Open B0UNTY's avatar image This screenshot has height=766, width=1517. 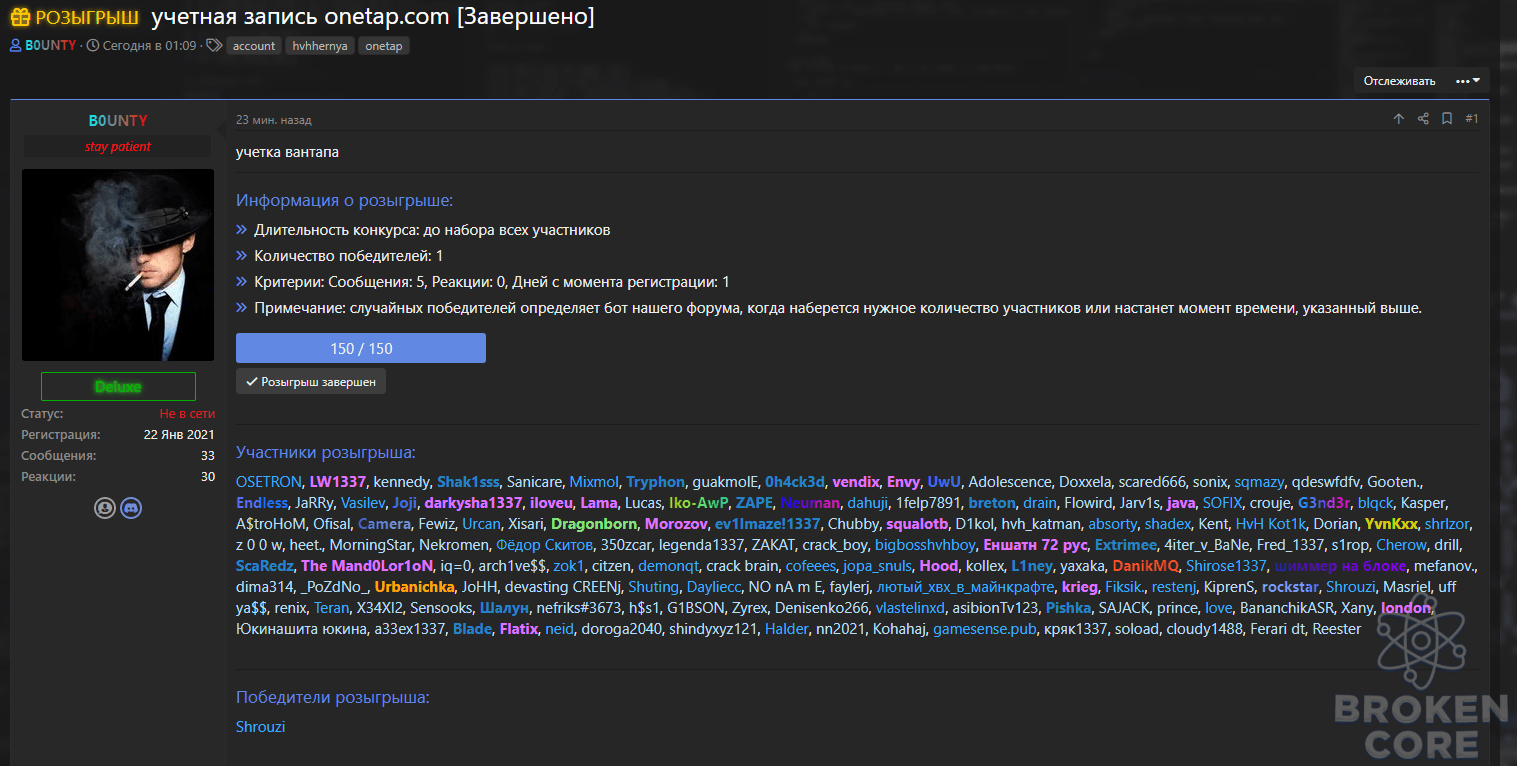coord(118,265)
